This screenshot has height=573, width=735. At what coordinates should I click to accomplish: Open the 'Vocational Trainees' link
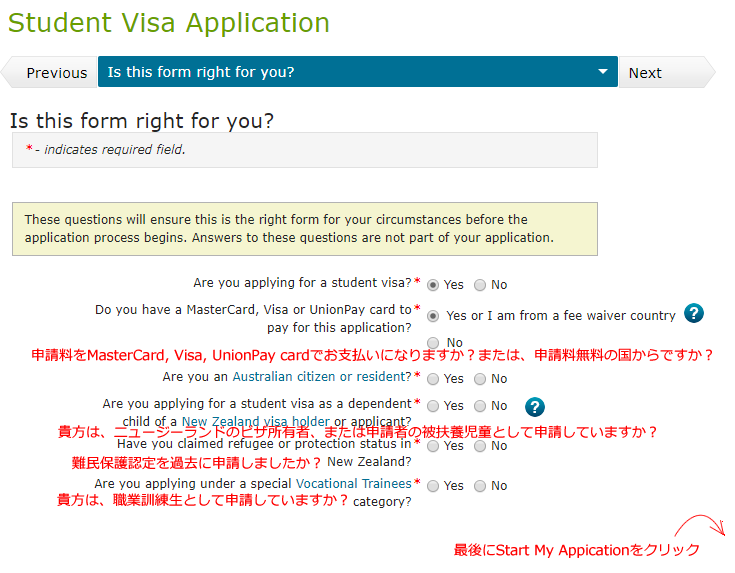pyautogui.click(x=353, y=483)
